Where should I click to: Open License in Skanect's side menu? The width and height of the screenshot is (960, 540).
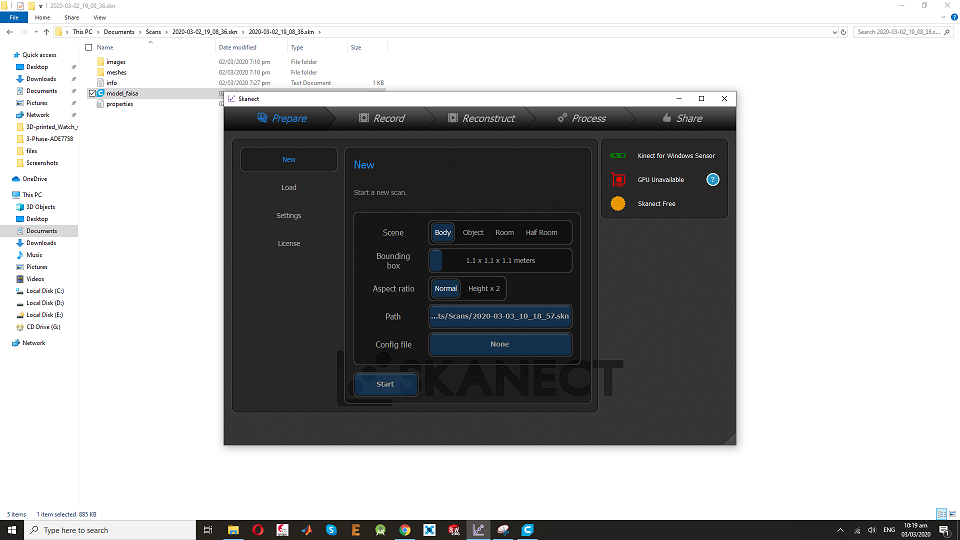[x=289, y=244]
